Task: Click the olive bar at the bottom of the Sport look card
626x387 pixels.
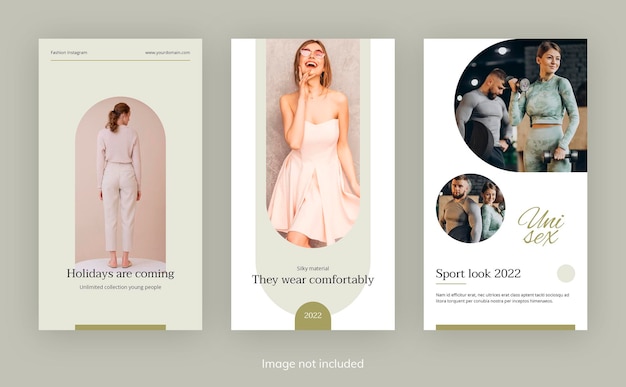Action: 505,327
